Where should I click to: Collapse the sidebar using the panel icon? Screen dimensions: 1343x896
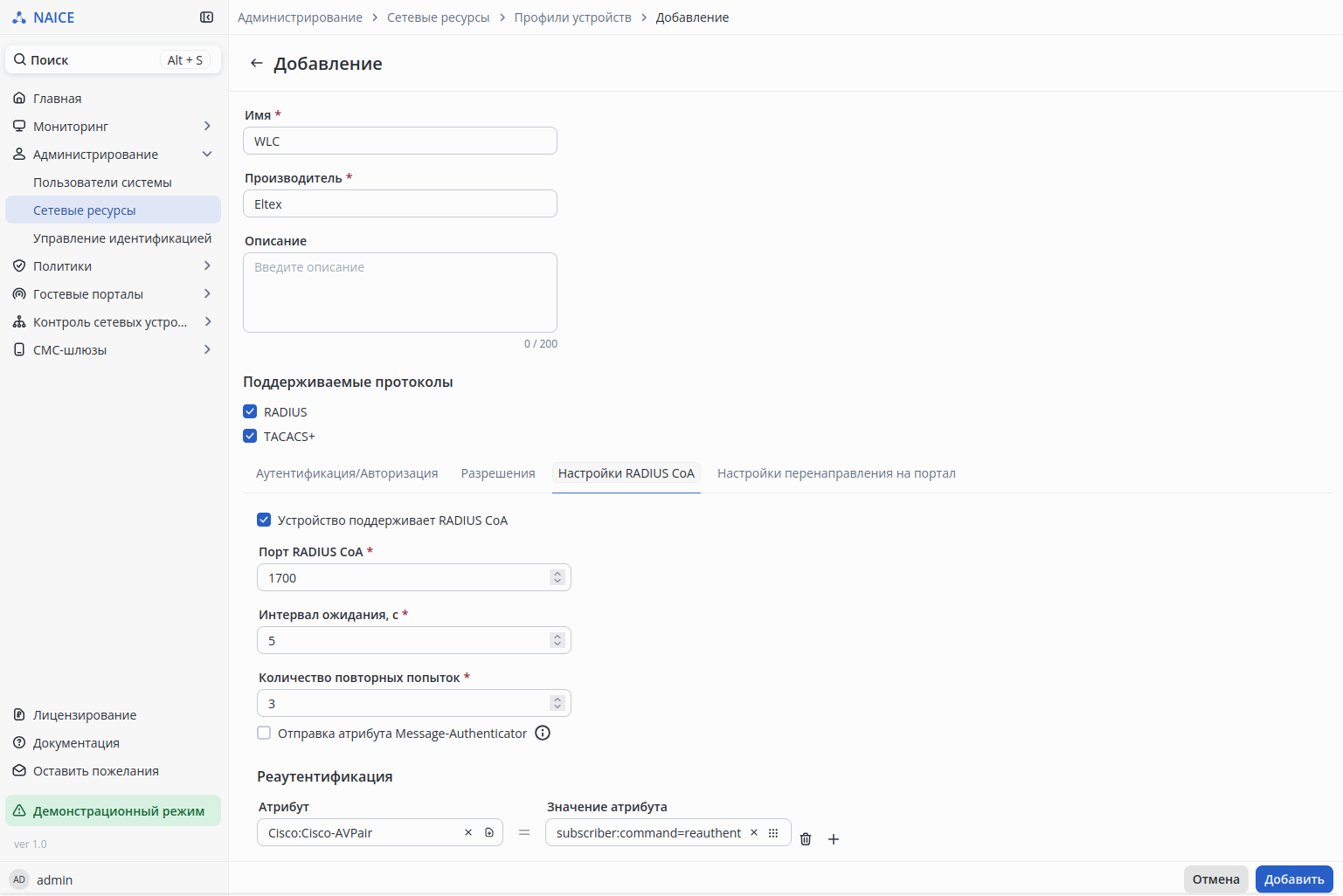point(206,17)
